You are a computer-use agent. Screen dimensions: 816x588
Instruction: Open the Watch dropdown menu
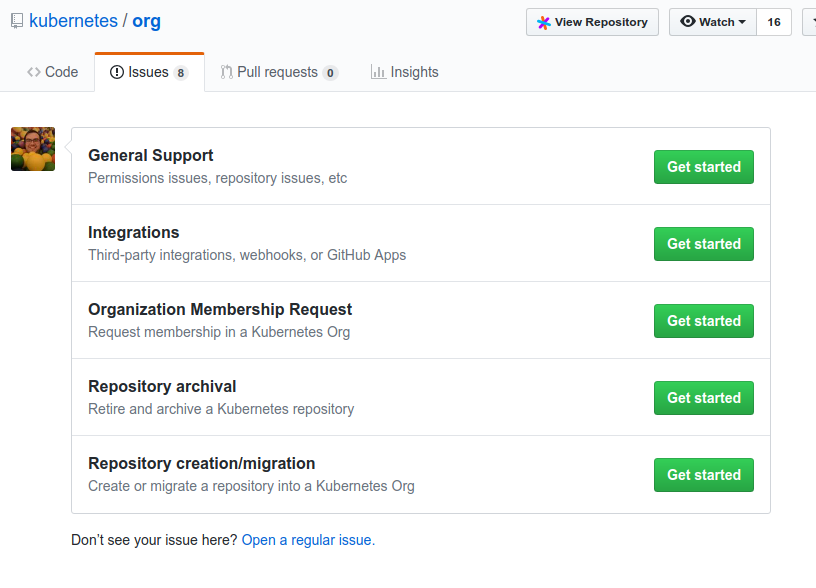[x=712, y=22]
